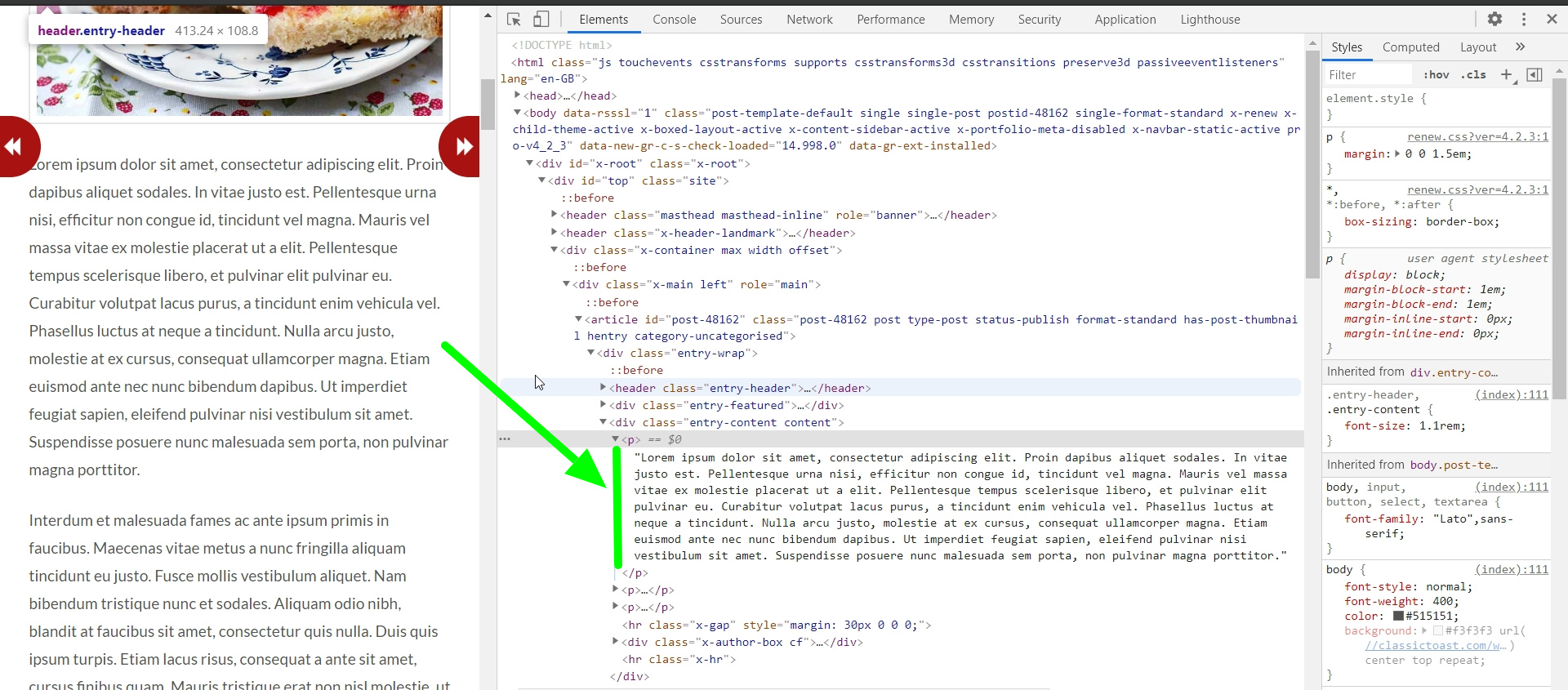Toggle the .cls class editor panel

tap(1473, 74)
